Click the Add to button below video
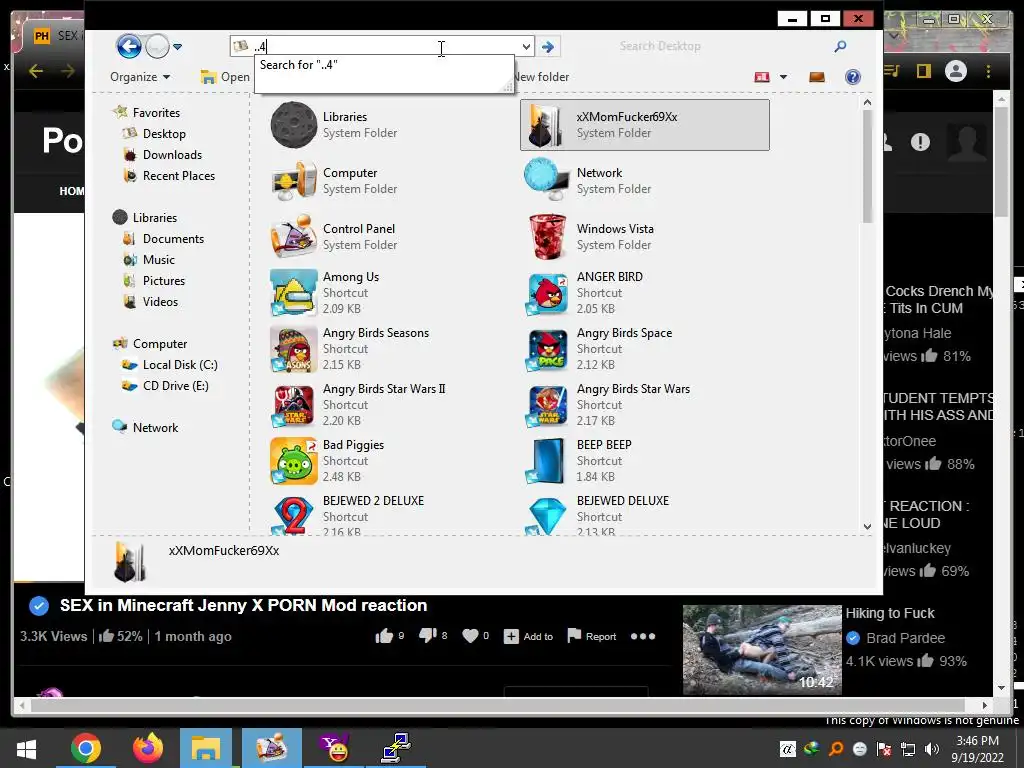 point(528,636)
